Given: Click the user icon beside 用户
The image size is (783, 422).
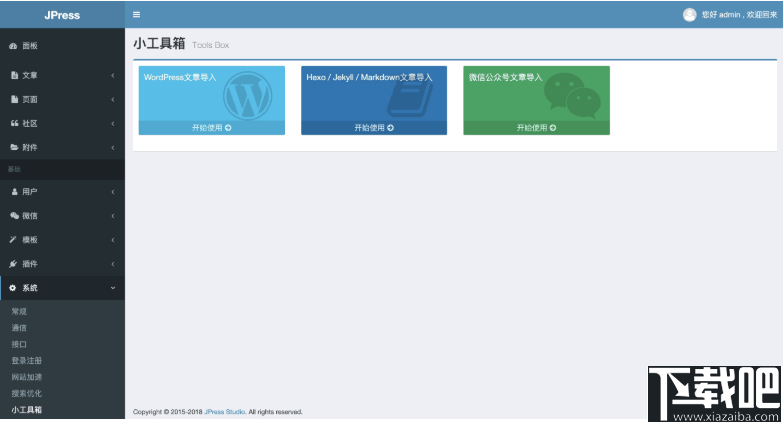Looking at the screenshot, I should (14, 192).
